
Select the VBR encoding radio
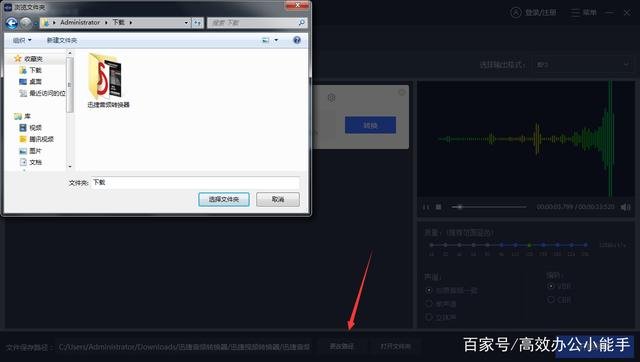[x=551, y=286]
